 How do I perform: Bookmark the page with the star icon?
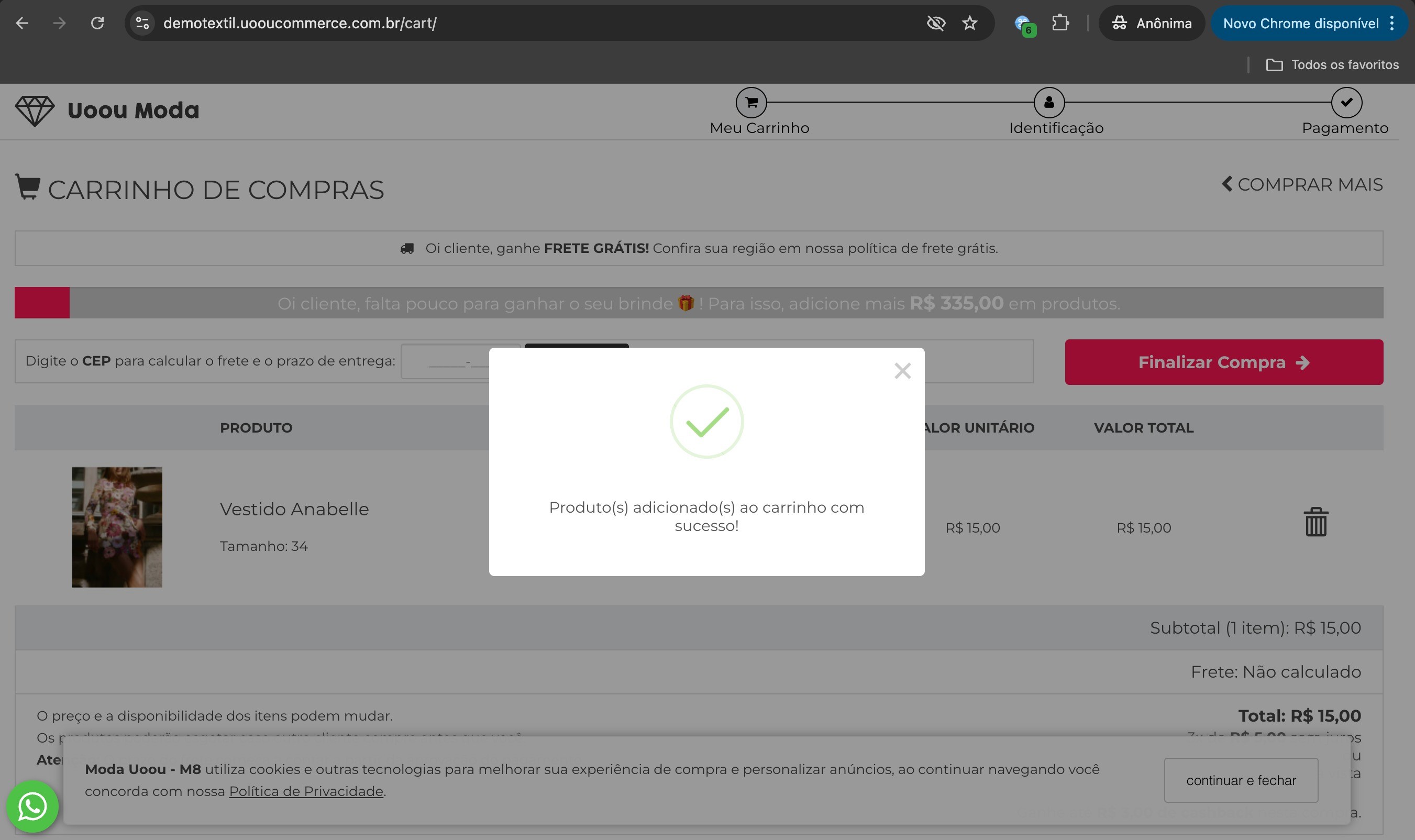click(969, 23)
